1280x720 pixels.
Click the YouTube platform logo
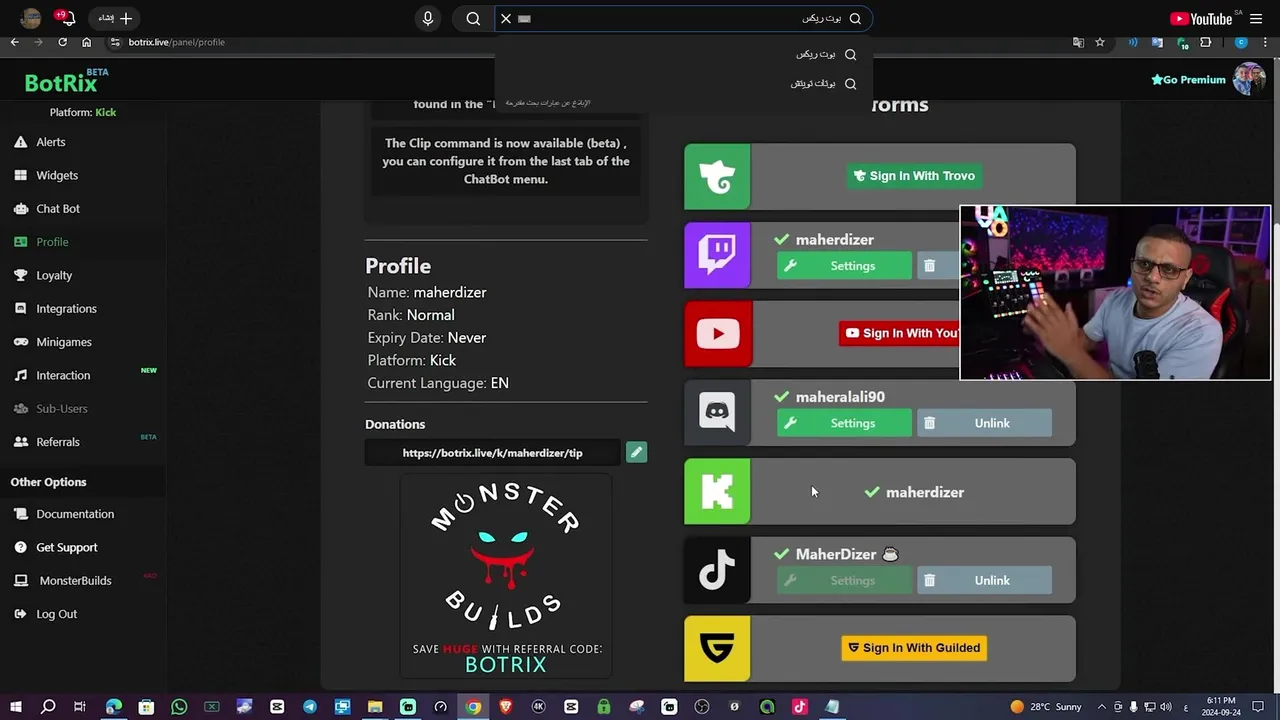(x=717, y=334)
